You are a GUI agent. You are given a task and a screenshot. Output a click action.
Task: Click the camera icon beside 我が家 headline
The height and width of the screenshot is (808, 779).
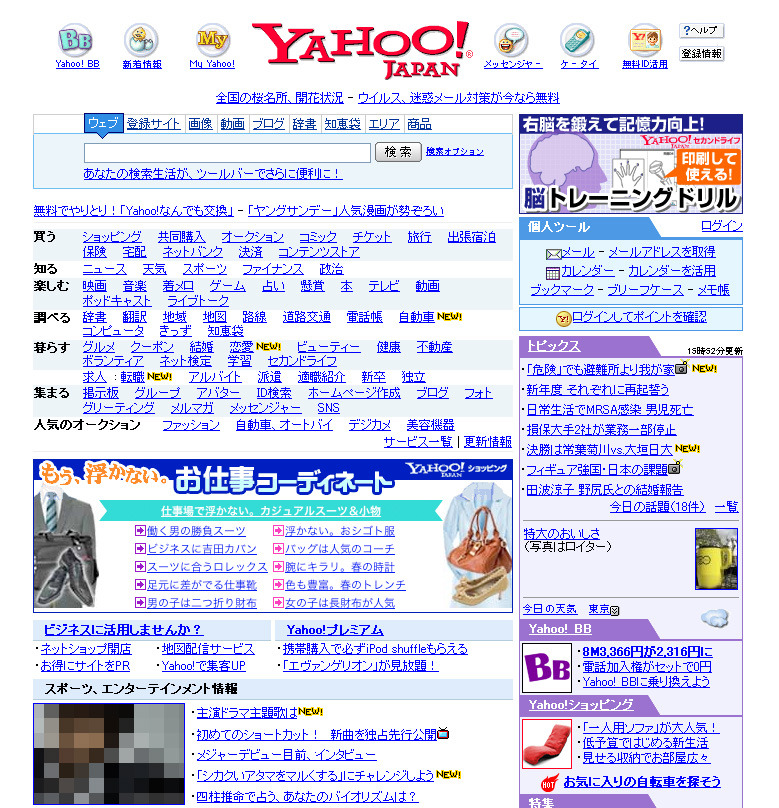click(x=682, y=368)
